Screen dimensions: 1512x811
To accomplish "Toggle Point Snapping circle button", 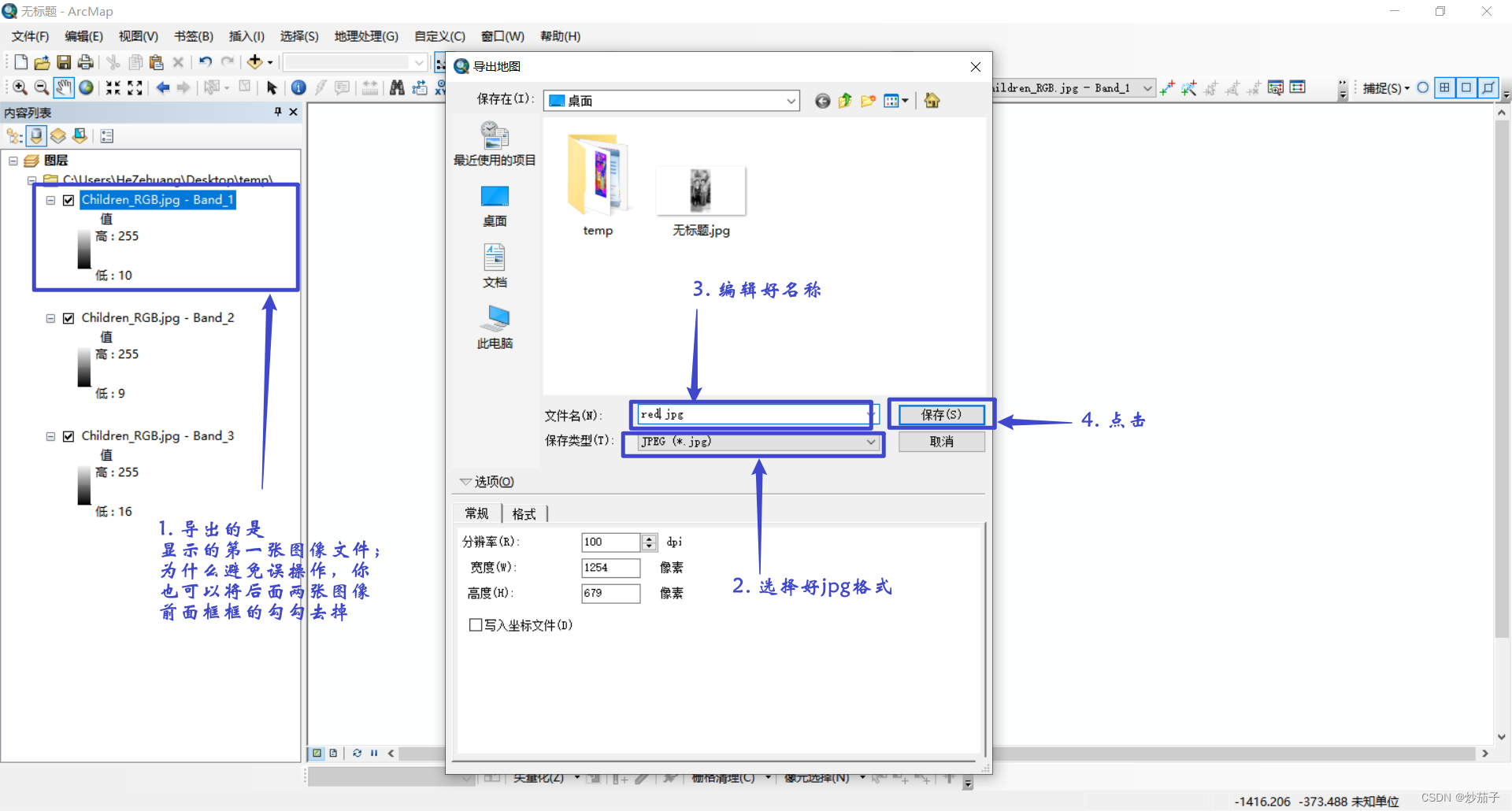I will tap(1423, 87).
